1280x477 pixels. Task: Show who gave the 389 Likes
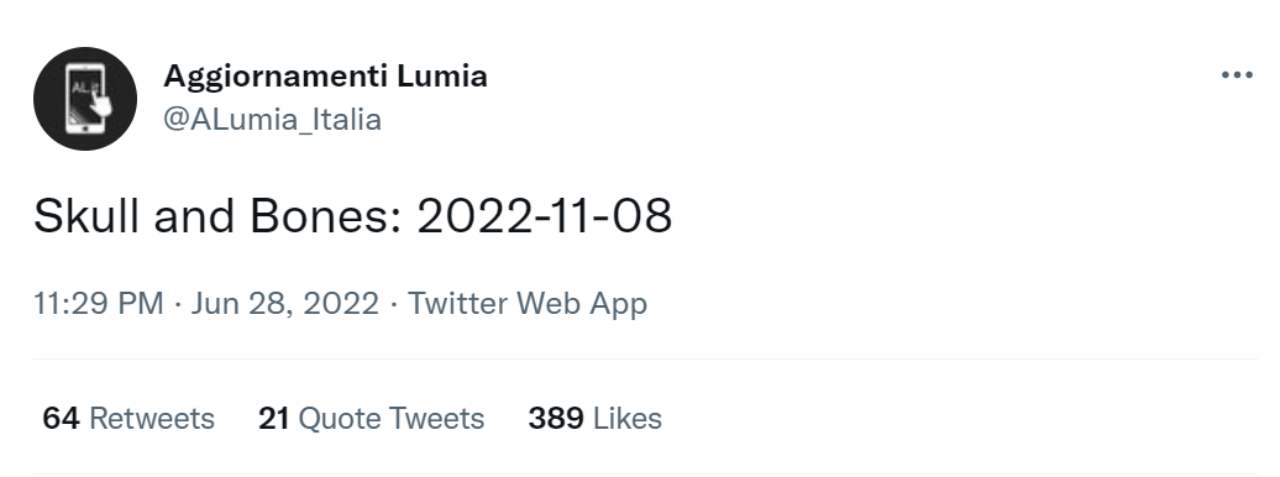pyautogui.click(x=595, y=418)
